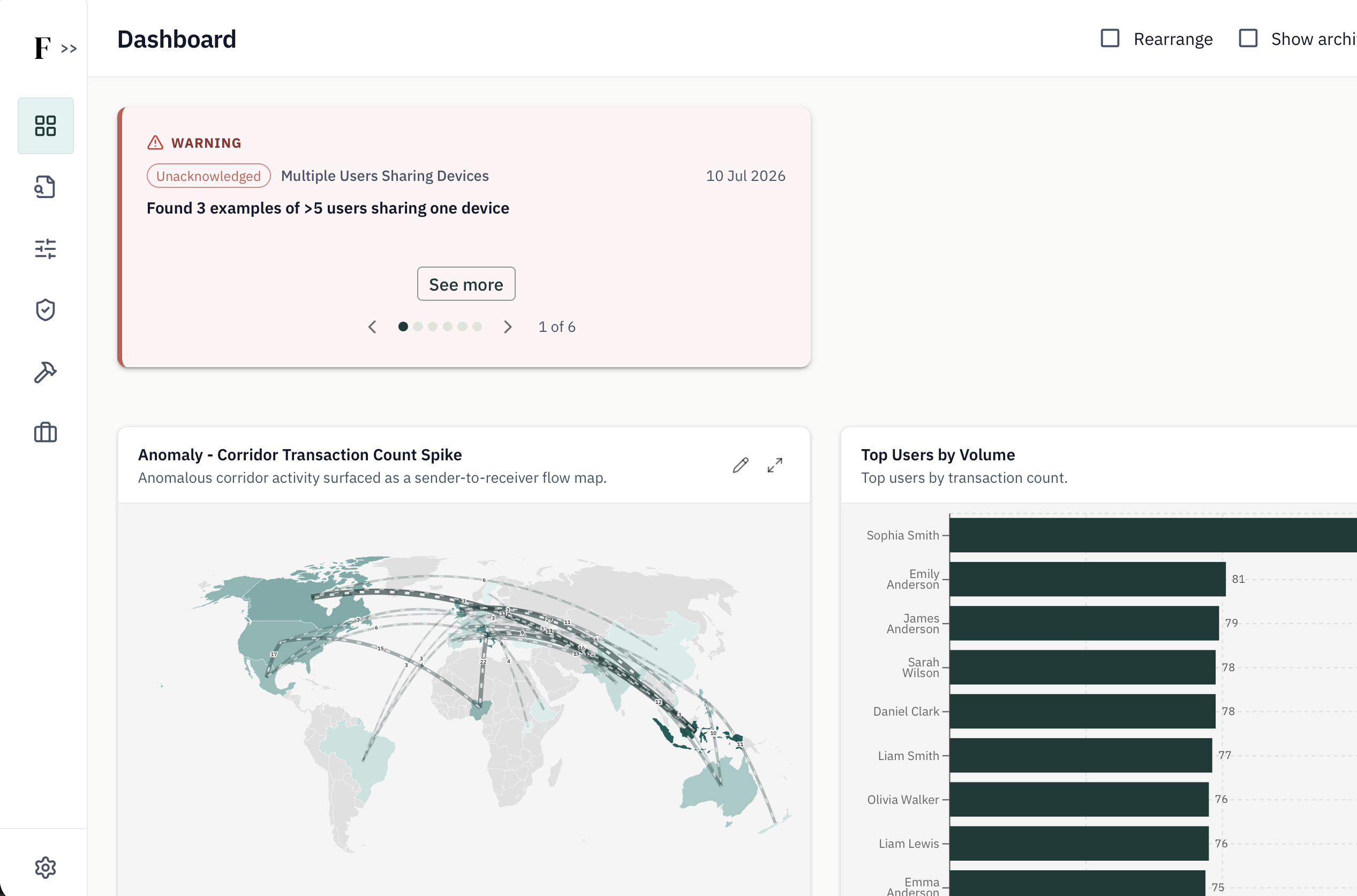Click the warning triangle icon
This screenshot has height=896, width=1357.
(x=155, y=142)
